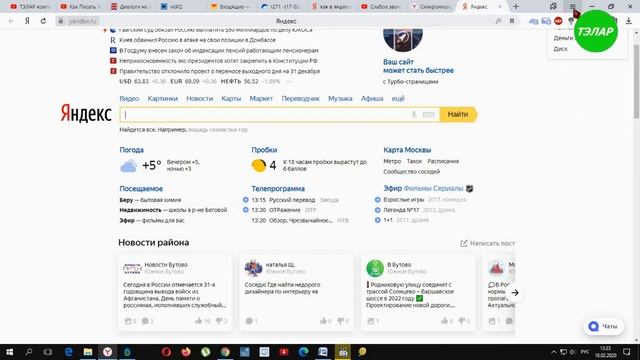Open the Новости service link
The height and width of the screenshot is (360, 640).
coord(200,99)
